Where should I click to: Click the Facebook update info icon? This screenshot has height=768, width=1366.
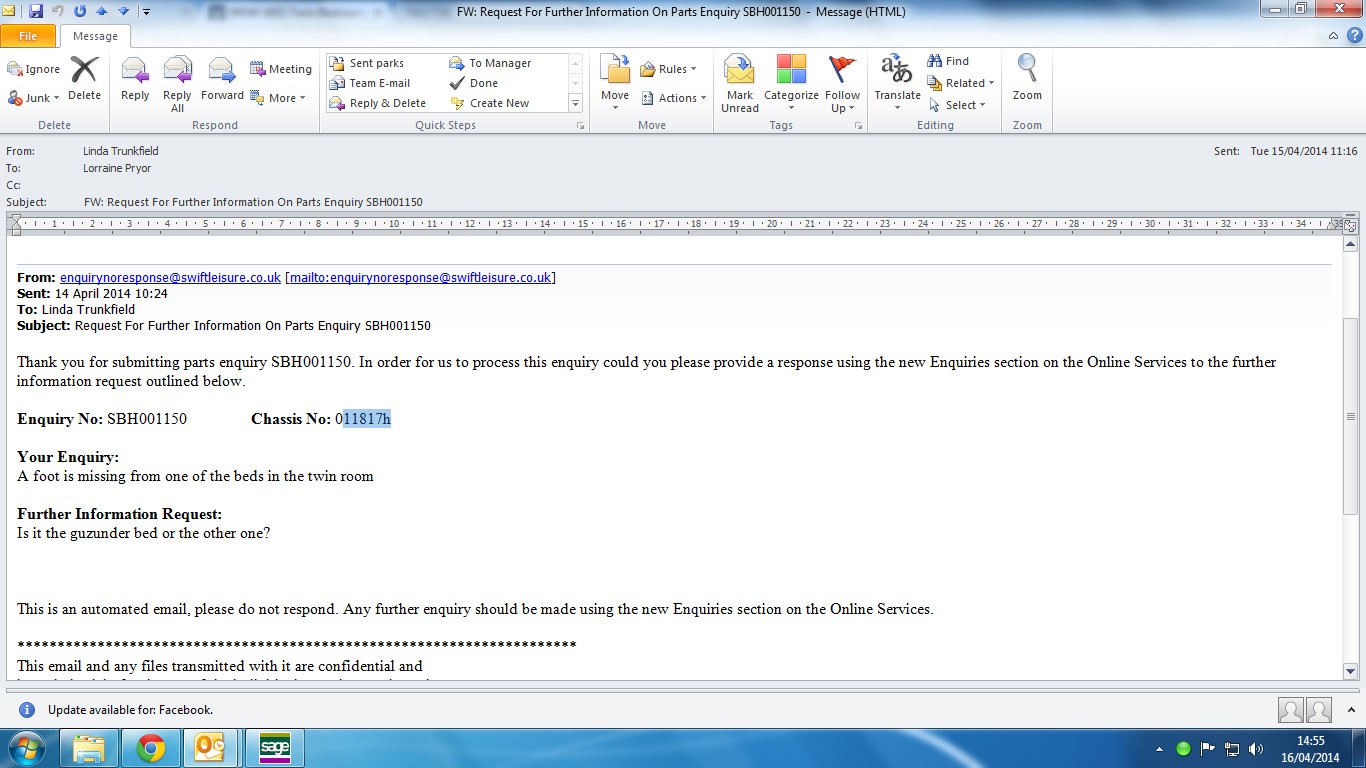click(27, 710)
